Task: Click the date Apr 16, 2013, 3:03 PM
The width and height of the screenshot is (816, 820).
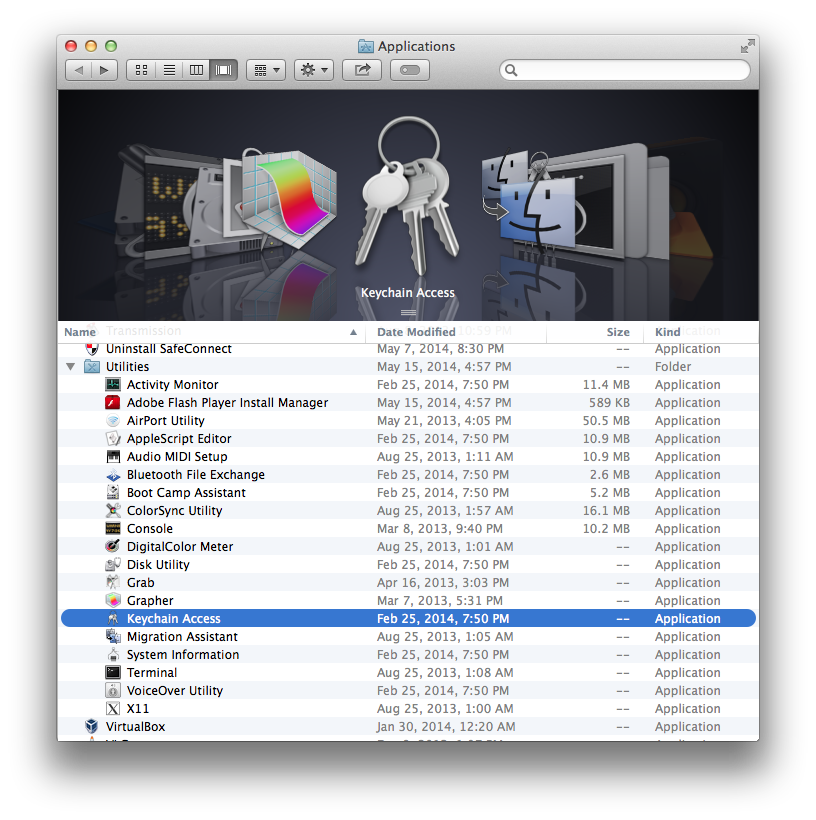Action: point(443,583)
